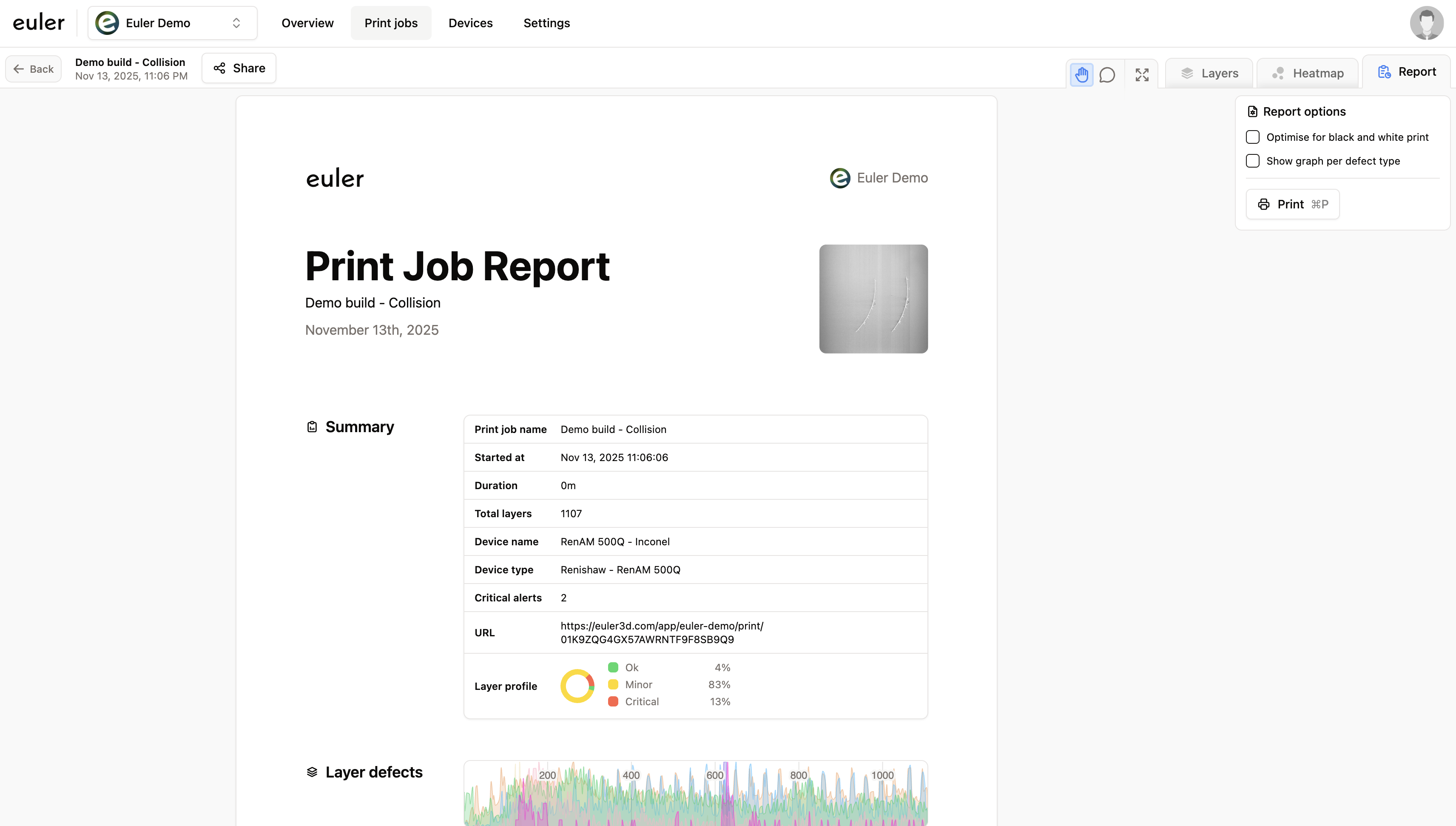Screen dimensions: 1456x826
Task: Toggle the Summary section clipboard icon
Action: [x=312, y=426]
